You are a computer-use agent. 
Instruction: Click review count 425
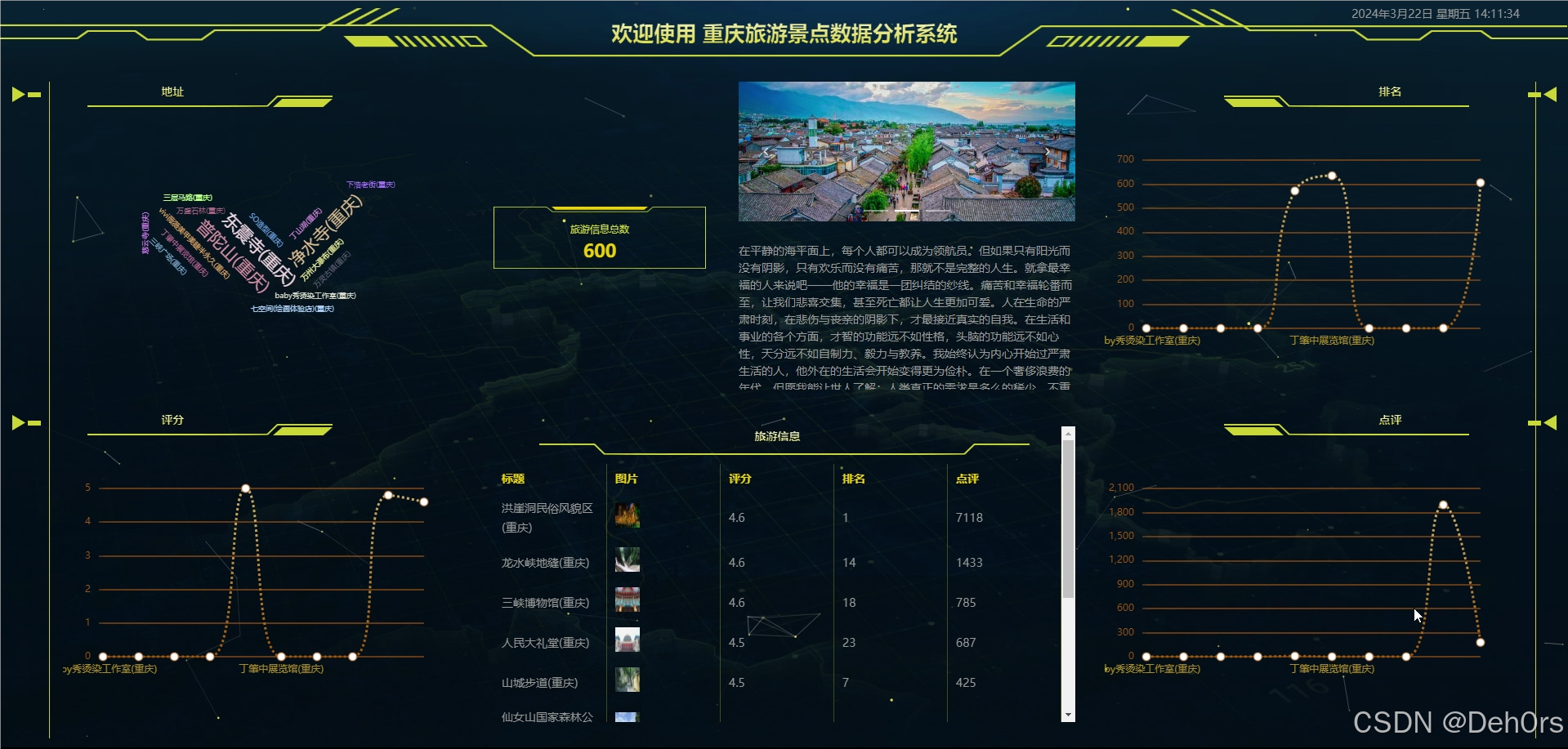point(966,683)
